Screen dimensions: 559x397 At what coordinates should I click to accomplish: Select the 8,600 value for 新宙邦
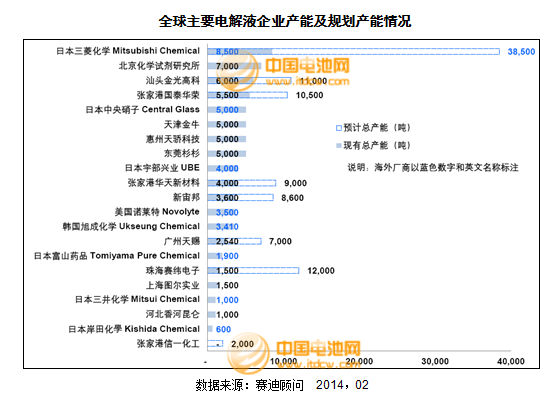[292, 198]
